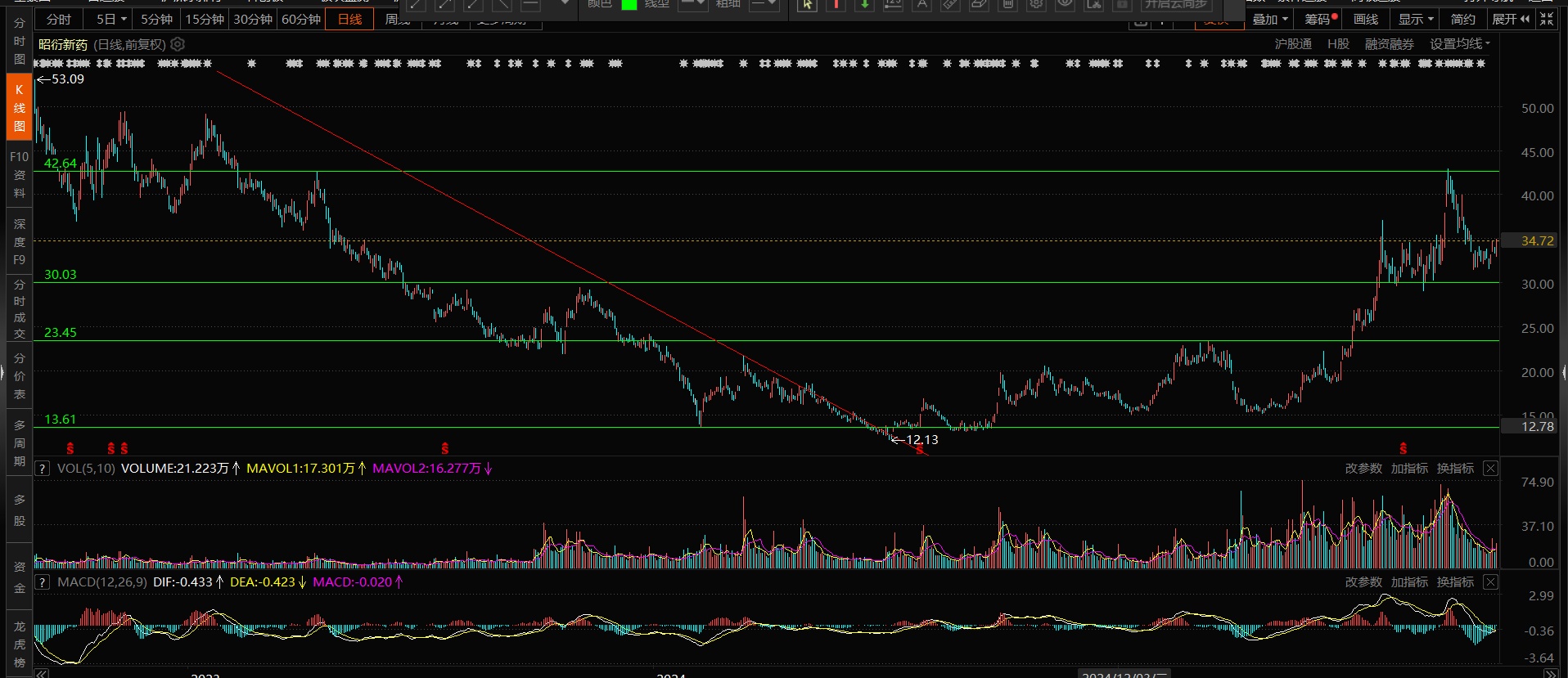Click the collapse arrows icon top right
Screen dimensions: 1568x678
tap(1547, 19)
